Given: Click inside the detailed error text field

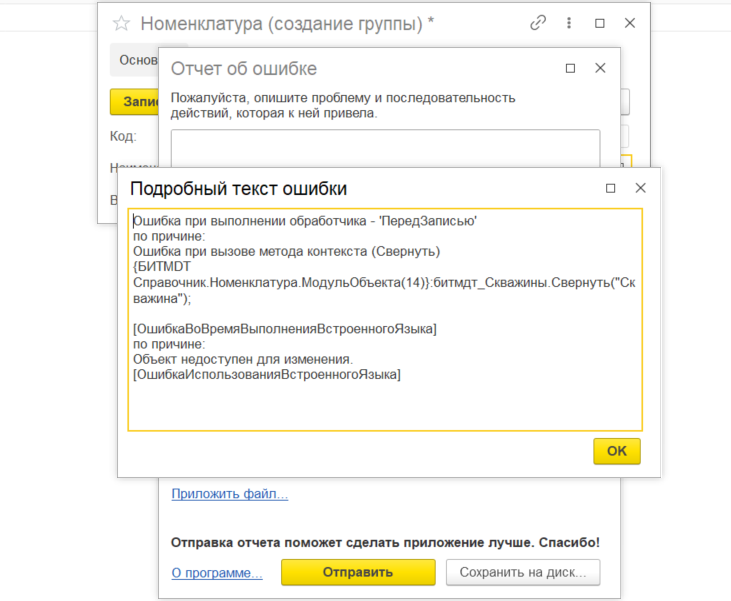Looking at the screenshot, I should (385, 400).
